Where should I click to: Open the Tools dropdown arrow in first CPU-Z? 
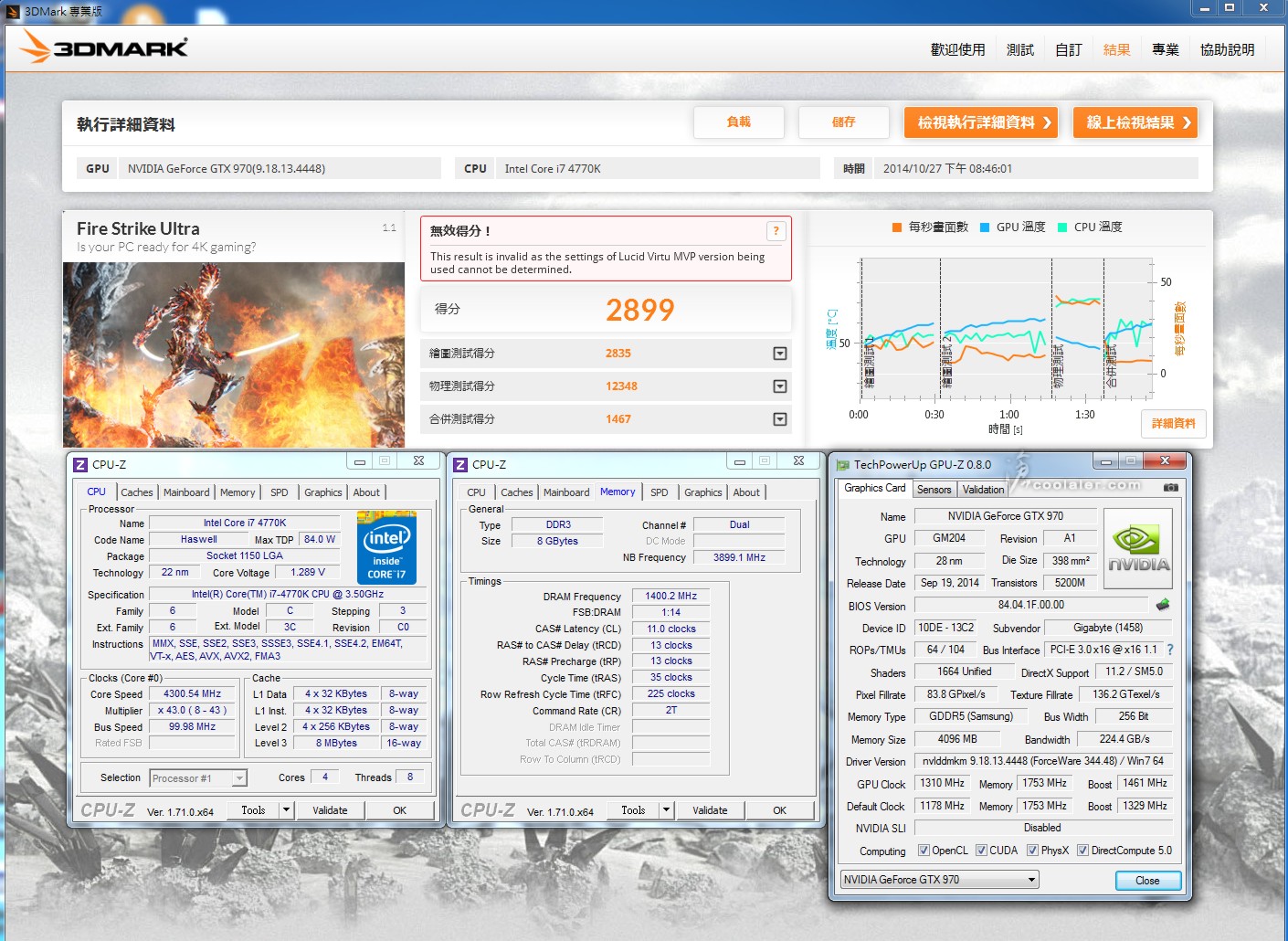(x=286, y=810)
